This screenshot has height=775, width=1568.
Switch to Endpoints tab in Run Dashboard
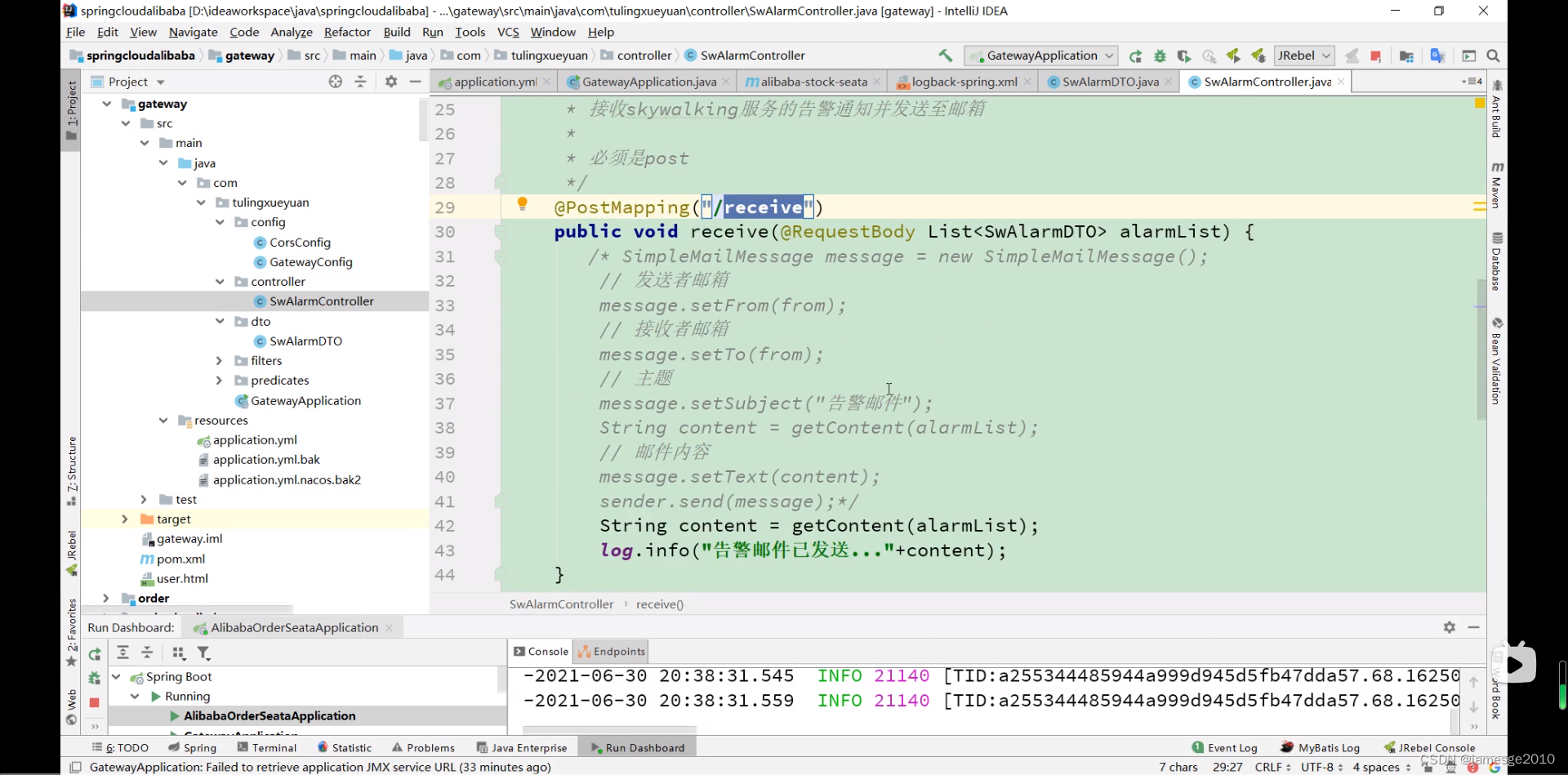[612, 651]
